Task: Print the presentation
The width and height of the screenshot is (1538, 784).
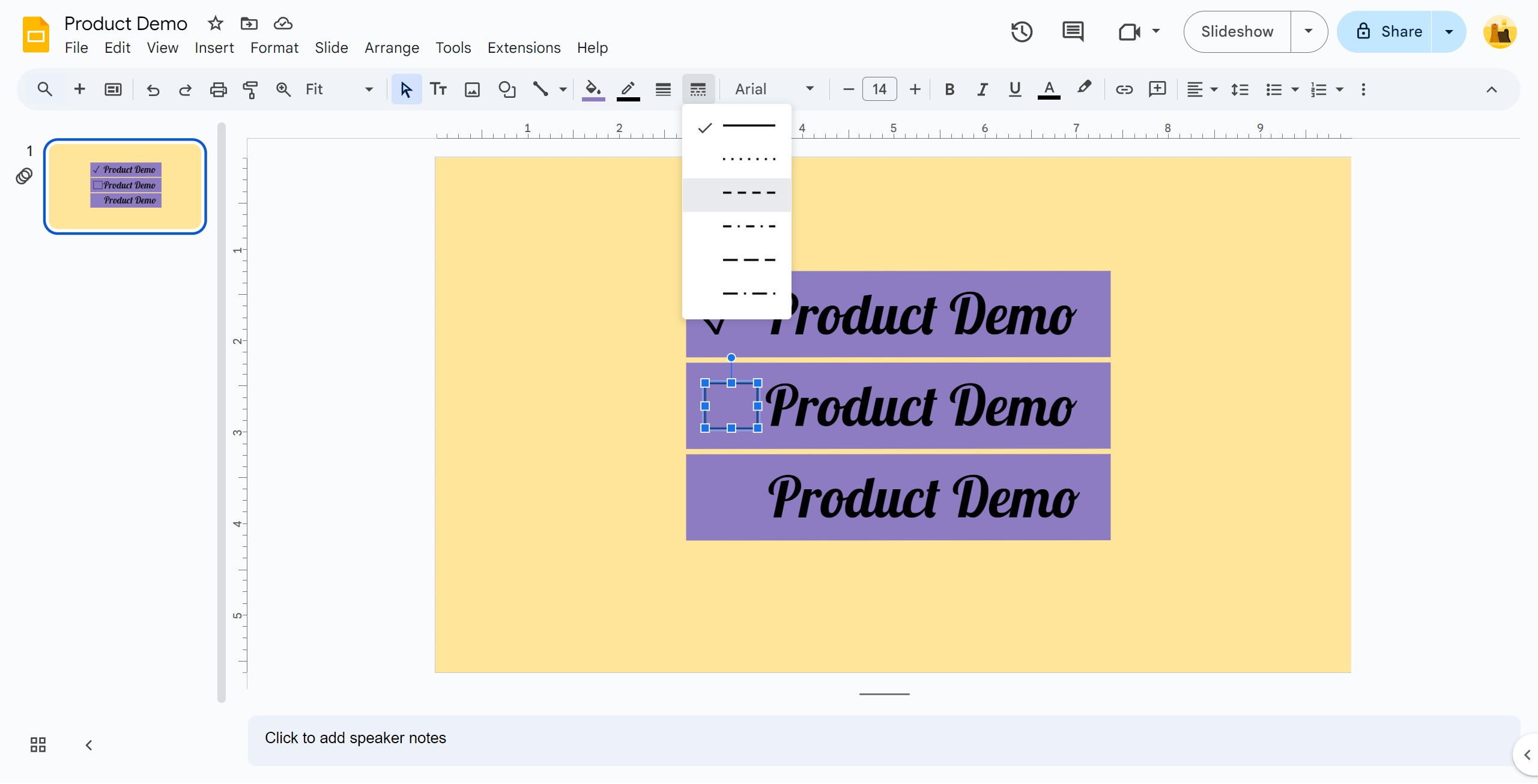Action: [x=218, y=89]
